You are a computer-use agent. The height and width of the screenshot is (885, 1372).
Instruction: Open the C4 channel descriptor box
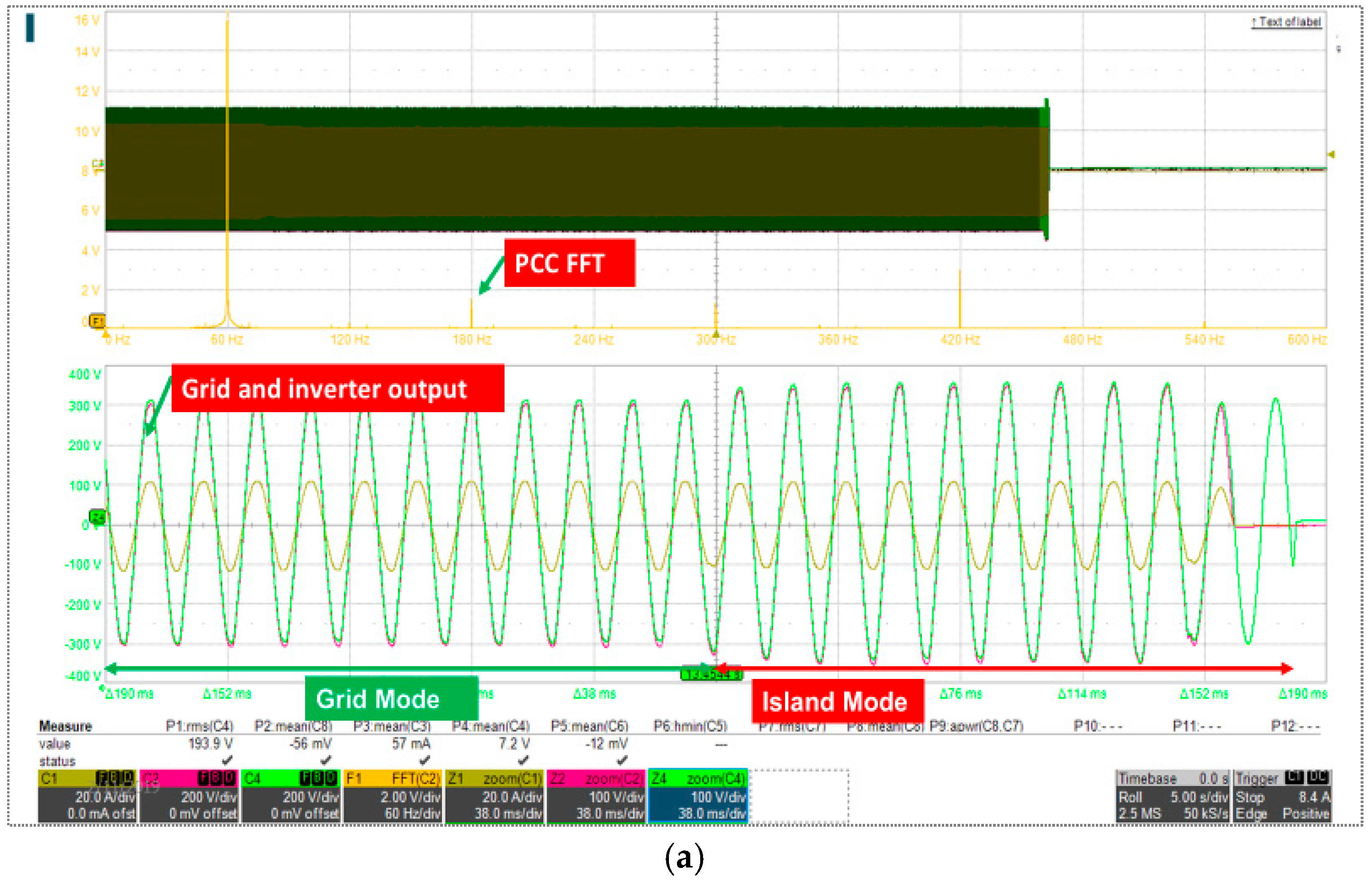coord(290,796)
